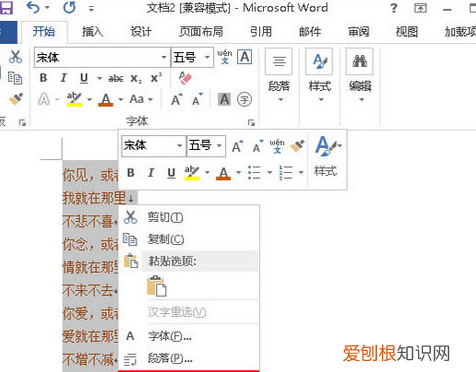Click Format Painter in mini toolbar
This screenshot has height=372, width=476.
297,146
